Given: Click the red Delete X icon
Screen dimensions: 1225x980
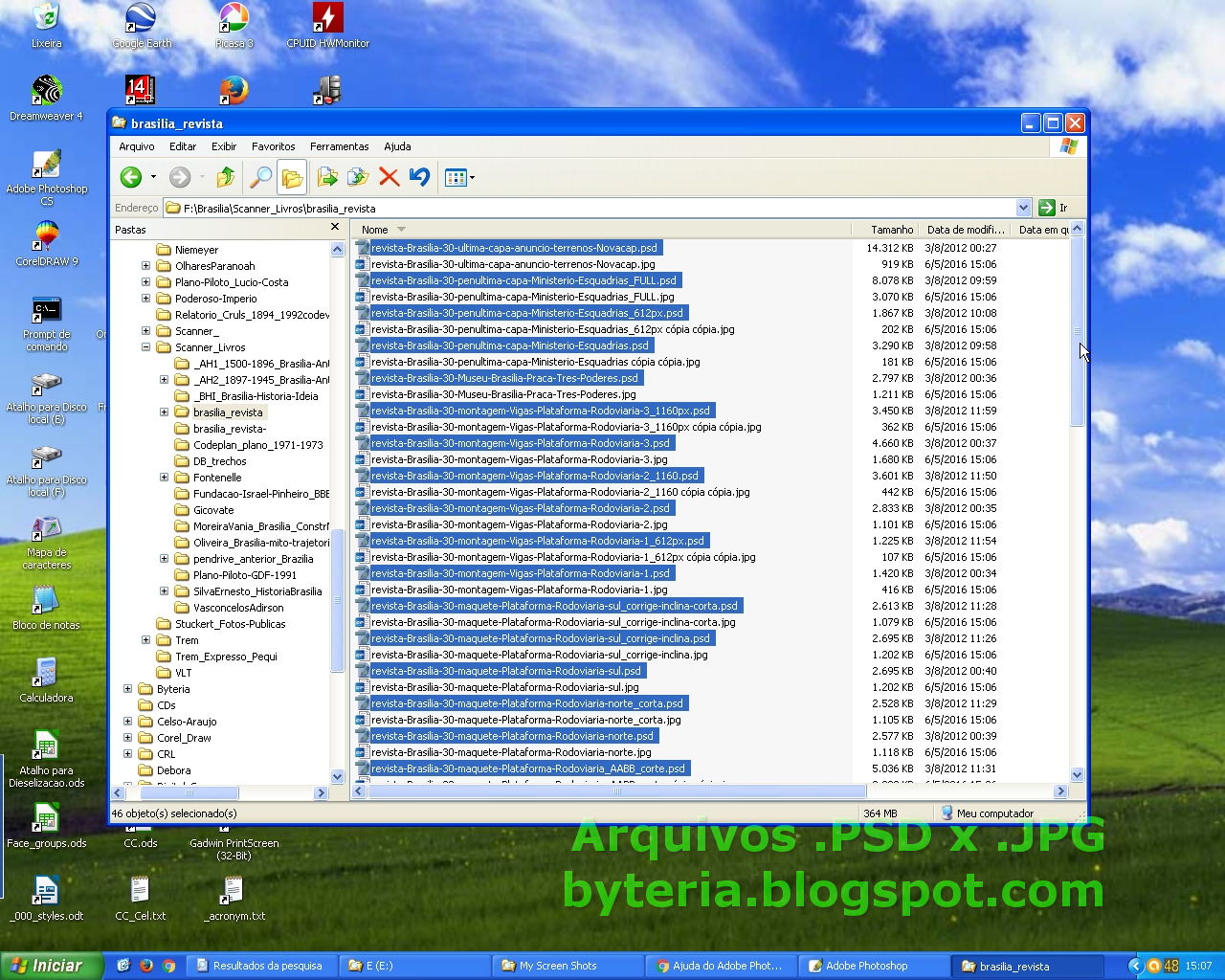Looking at the screenshot, I should 389,177.
